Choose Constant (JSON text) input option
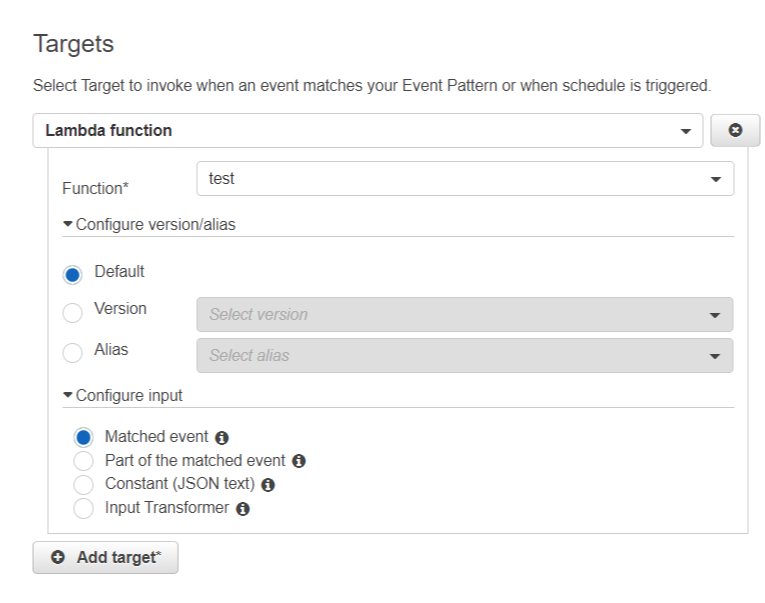The image size is (765, 603). [84, 485]
